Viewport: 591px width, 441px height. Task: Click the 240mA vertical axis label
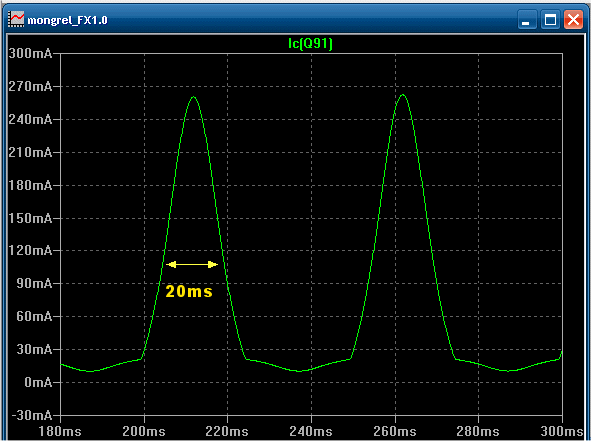pyautogui.click(x=30, y=119)
